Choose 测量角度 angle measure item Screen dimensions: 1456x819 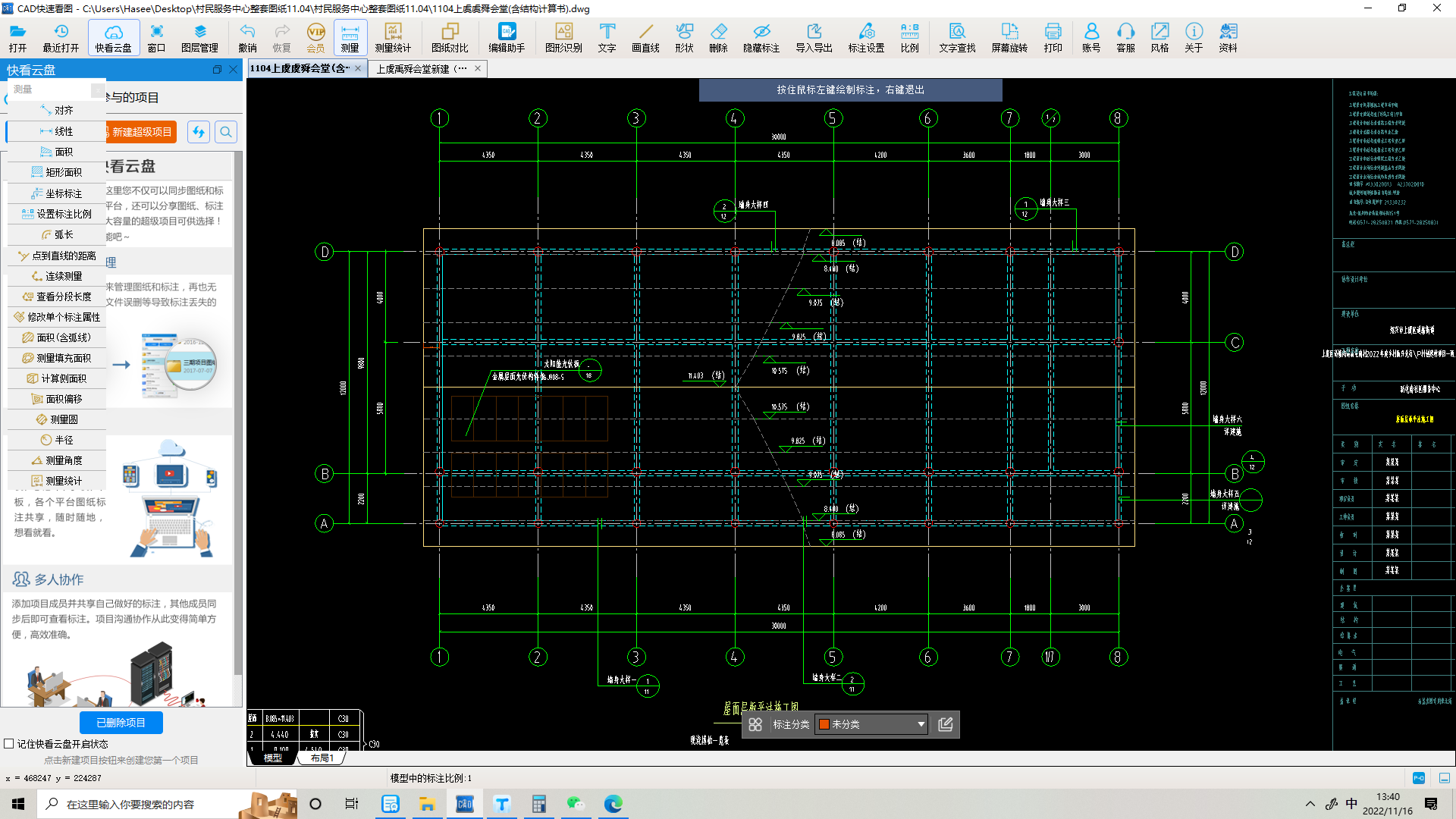(57, 460)
